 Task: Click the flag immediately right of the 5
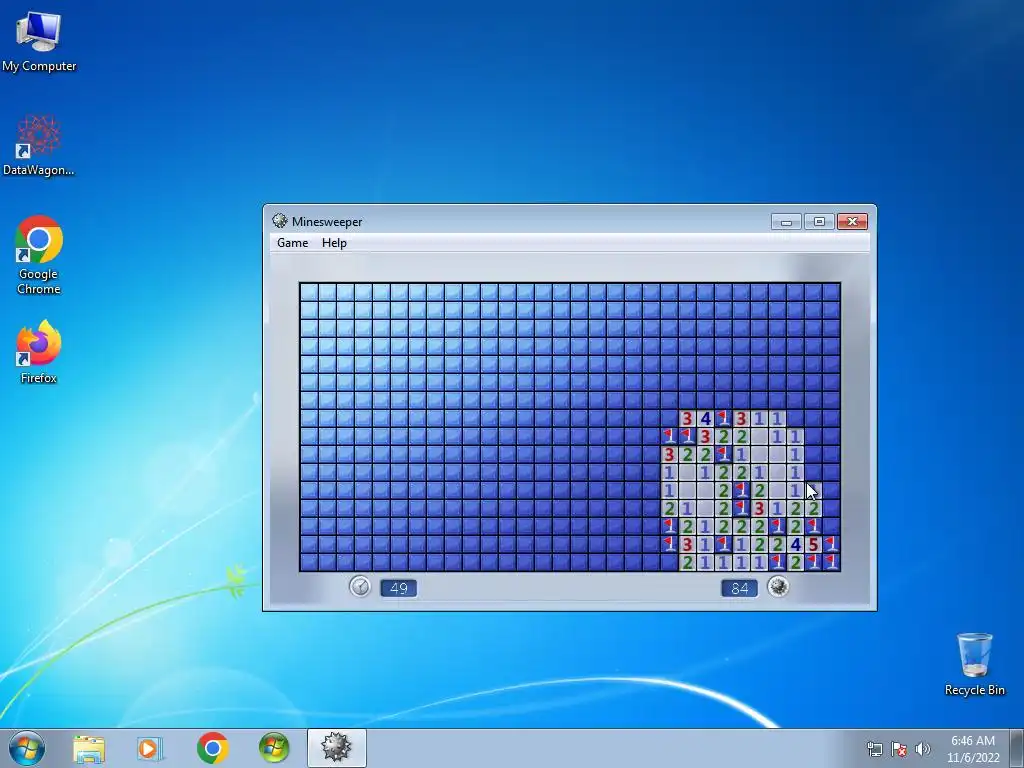click(831, 544)
